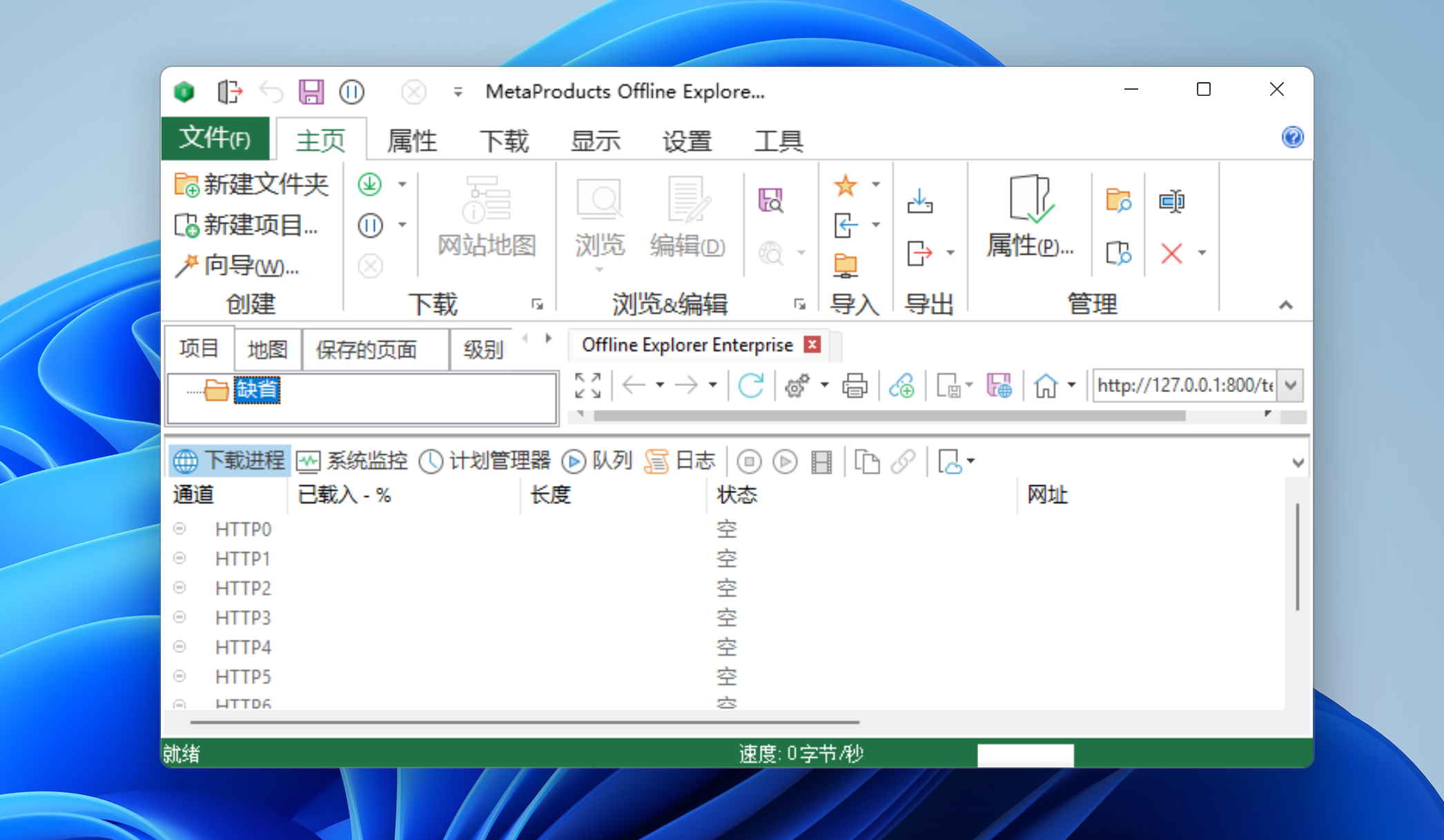Viewport: 1444px width, 840px height.
Task: Open the pause download dropdown arrow
Action: pyautogui.click(x=402, y=225)
